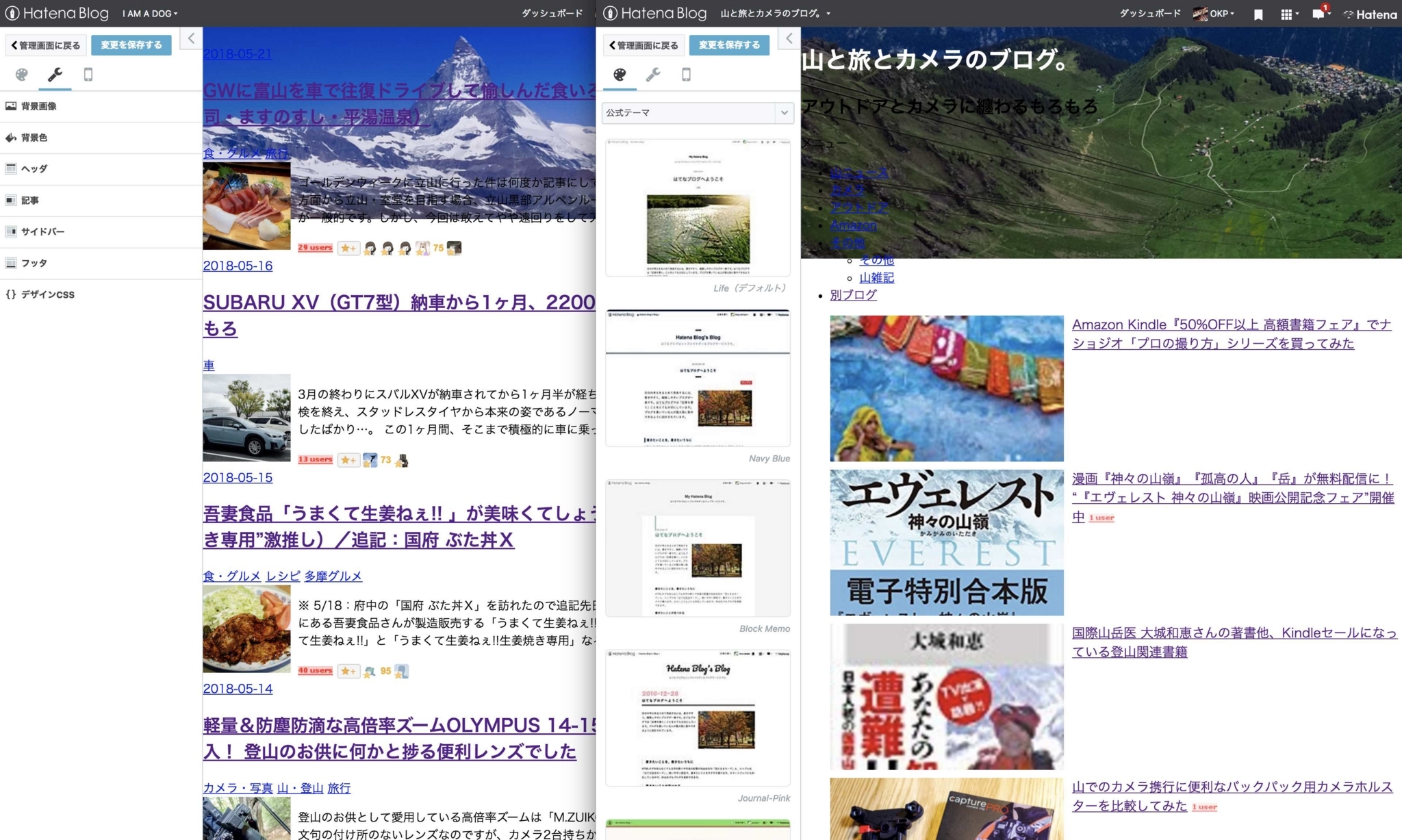Open the design theme palette tab in left window

point(22,75)
